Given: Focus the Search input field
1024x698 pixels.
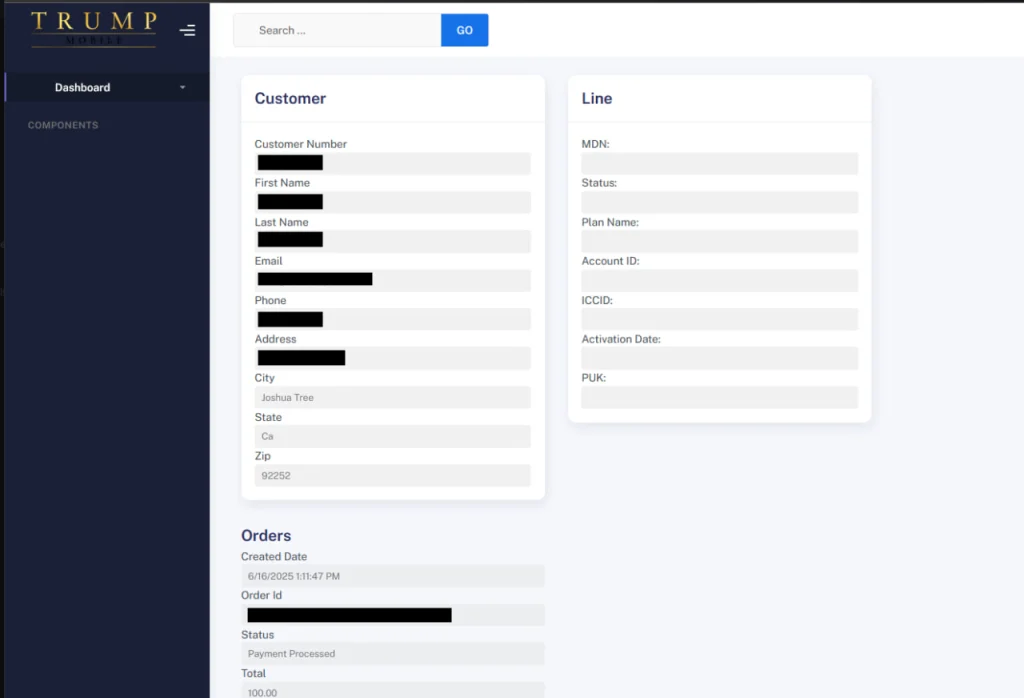Looking at the screenshot, I should tap(337, 30).
